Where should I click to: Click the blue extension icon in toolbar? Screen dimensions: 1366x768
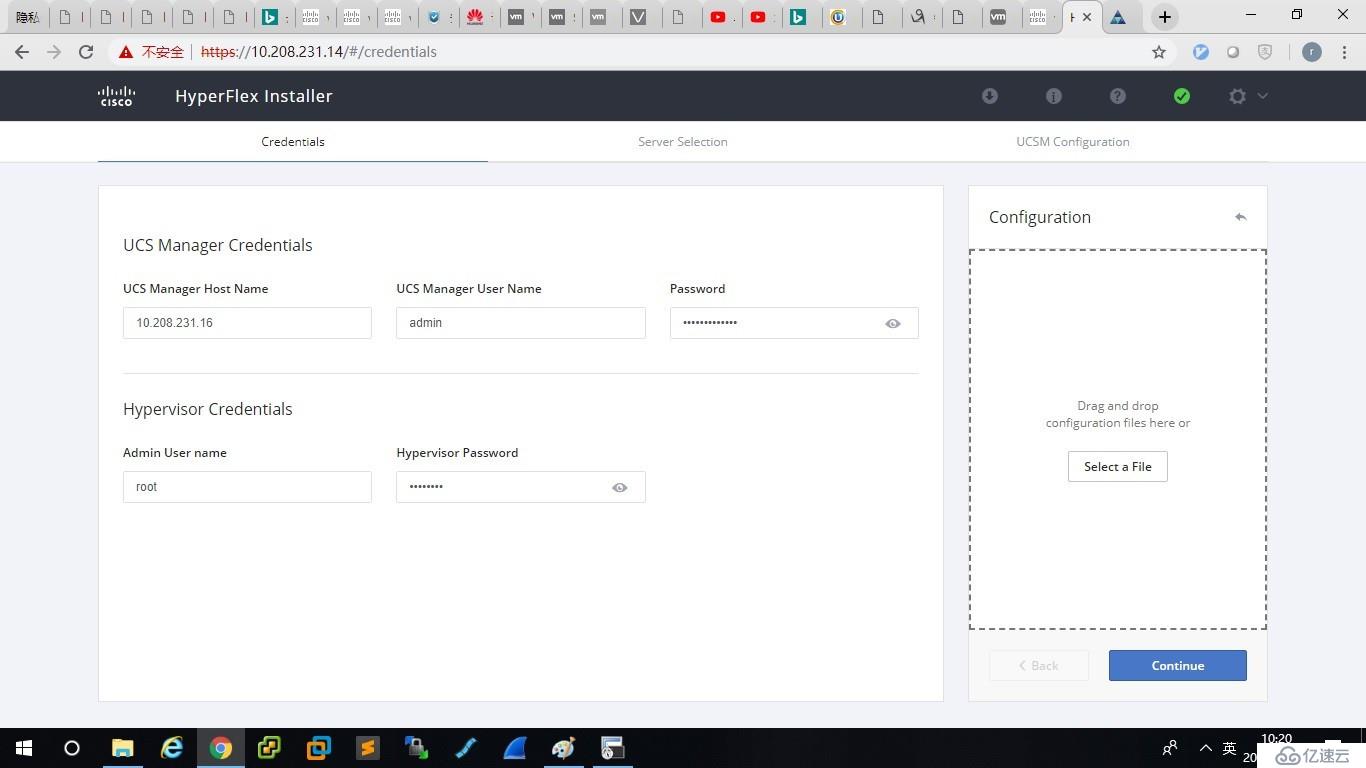(x=1201, y=52)
